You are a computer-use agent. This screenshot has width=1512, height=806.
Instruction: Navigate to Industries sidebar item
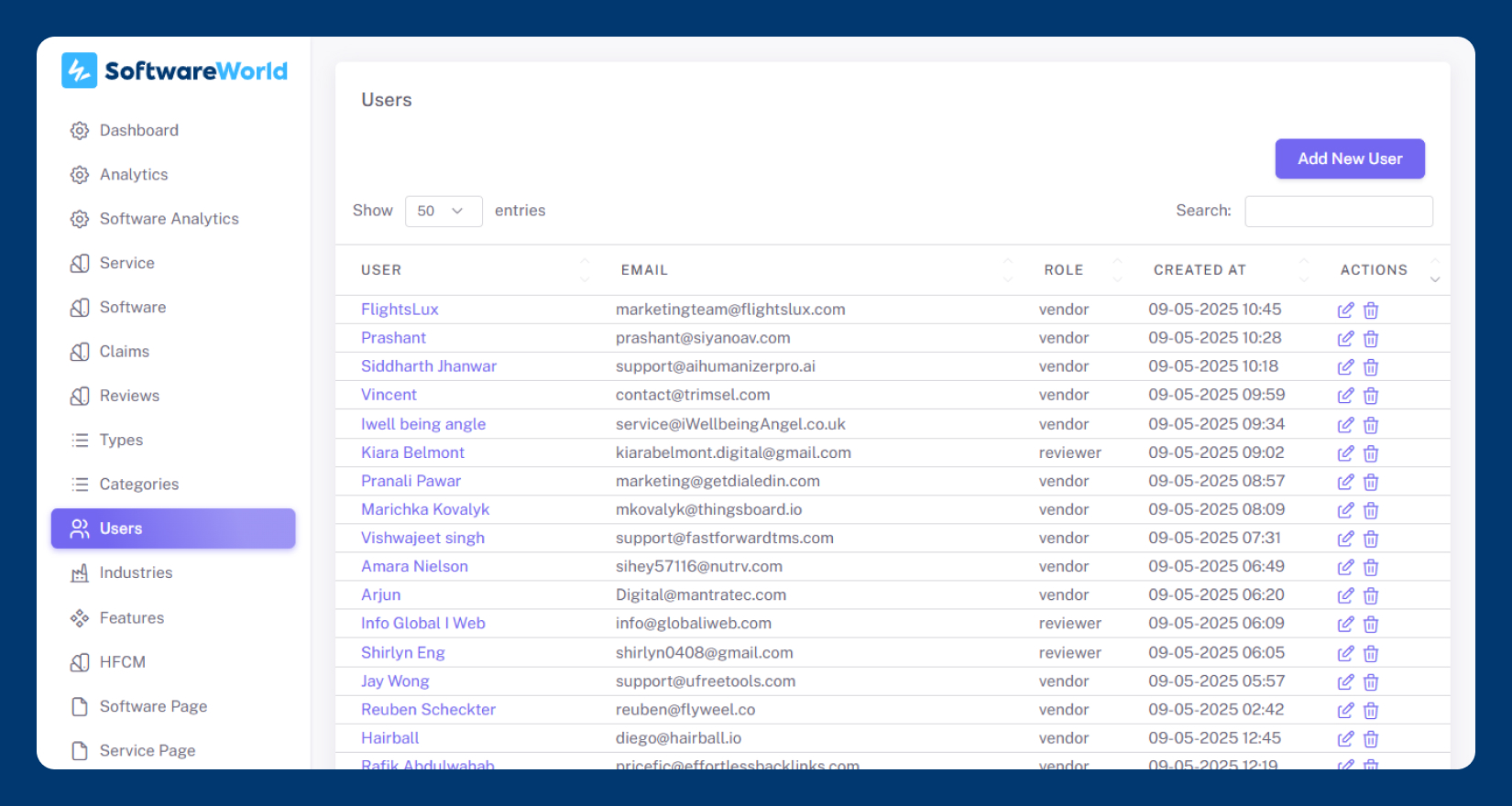coord(136,572)
